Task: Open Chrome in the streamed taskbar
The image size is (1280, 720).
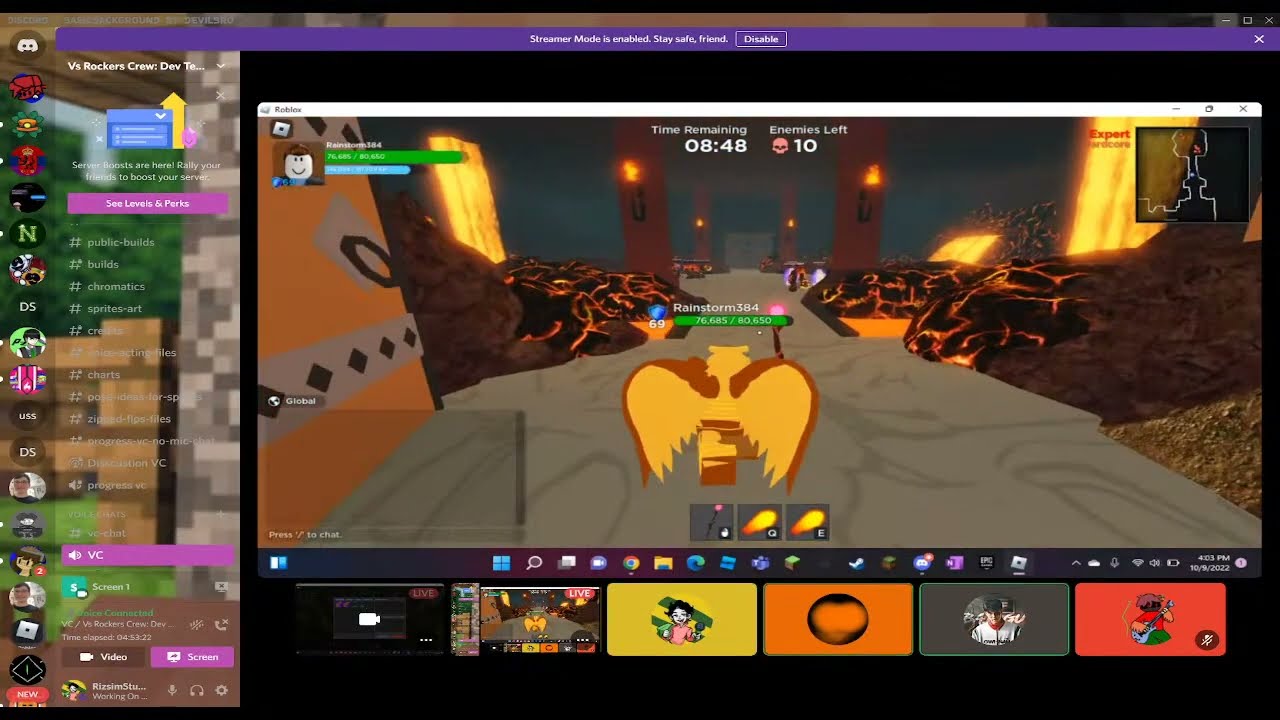Action: (x=631, y=563)
